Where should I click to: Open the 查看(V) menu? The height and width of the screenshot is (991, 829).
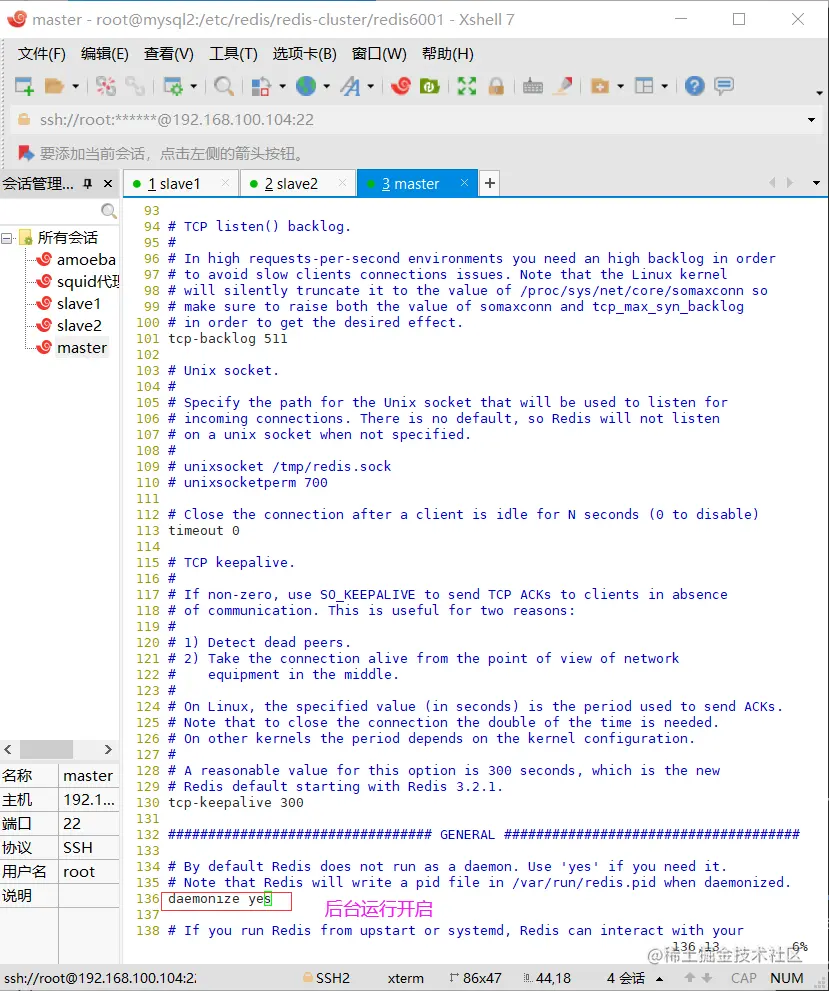click(x=169, y=54)
